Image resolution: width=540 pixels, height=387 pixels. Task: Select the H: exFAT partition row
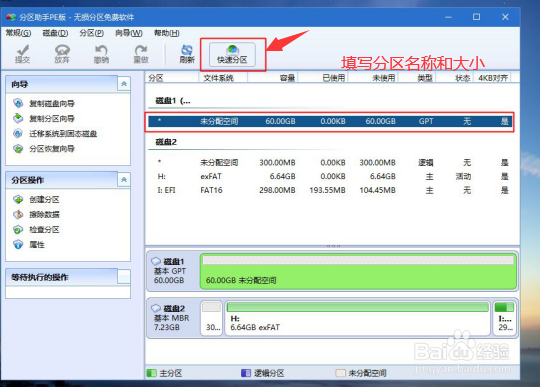coord(330,176)
